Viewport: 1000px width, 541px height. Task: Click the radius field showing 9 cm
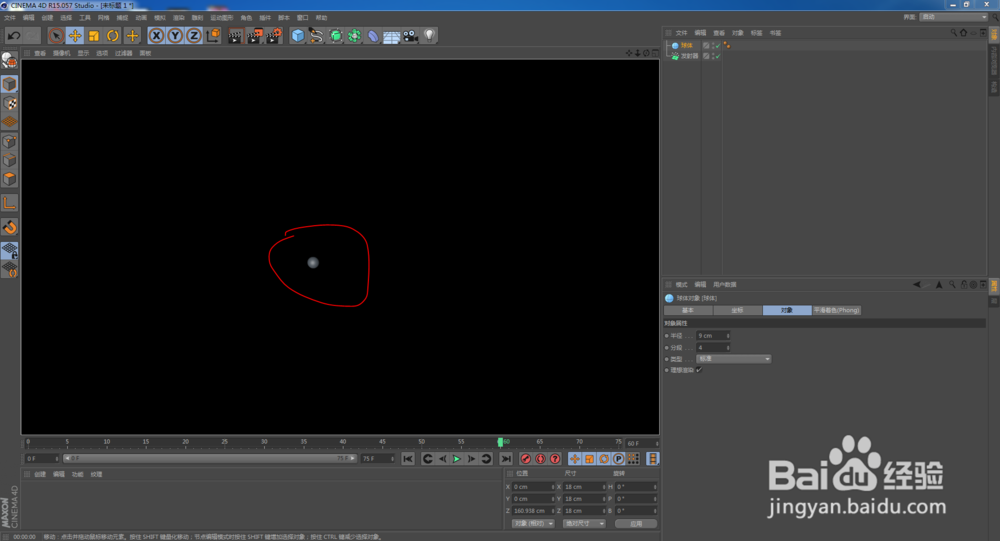(712, 336)
